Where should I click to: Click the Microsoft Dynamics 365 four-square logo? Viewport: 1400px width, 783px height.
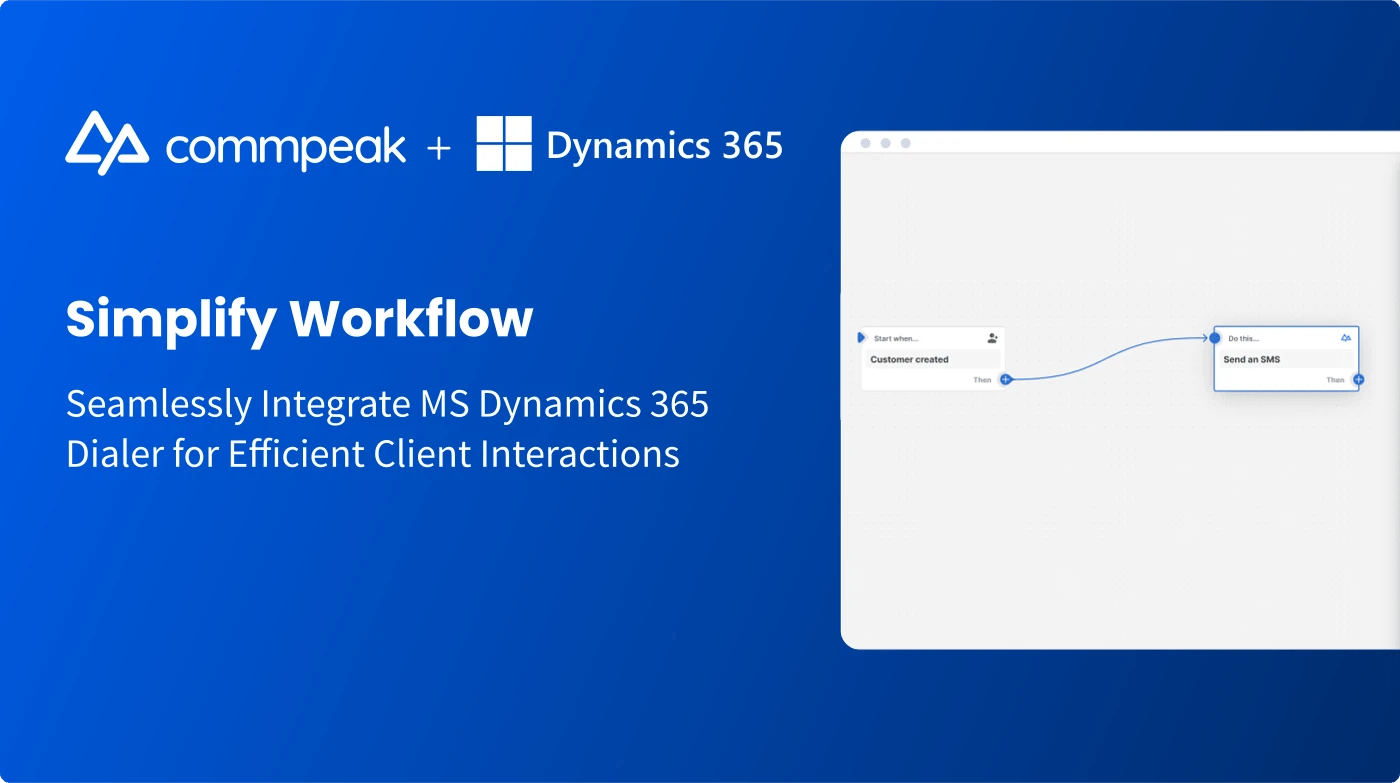pos(504,143)
